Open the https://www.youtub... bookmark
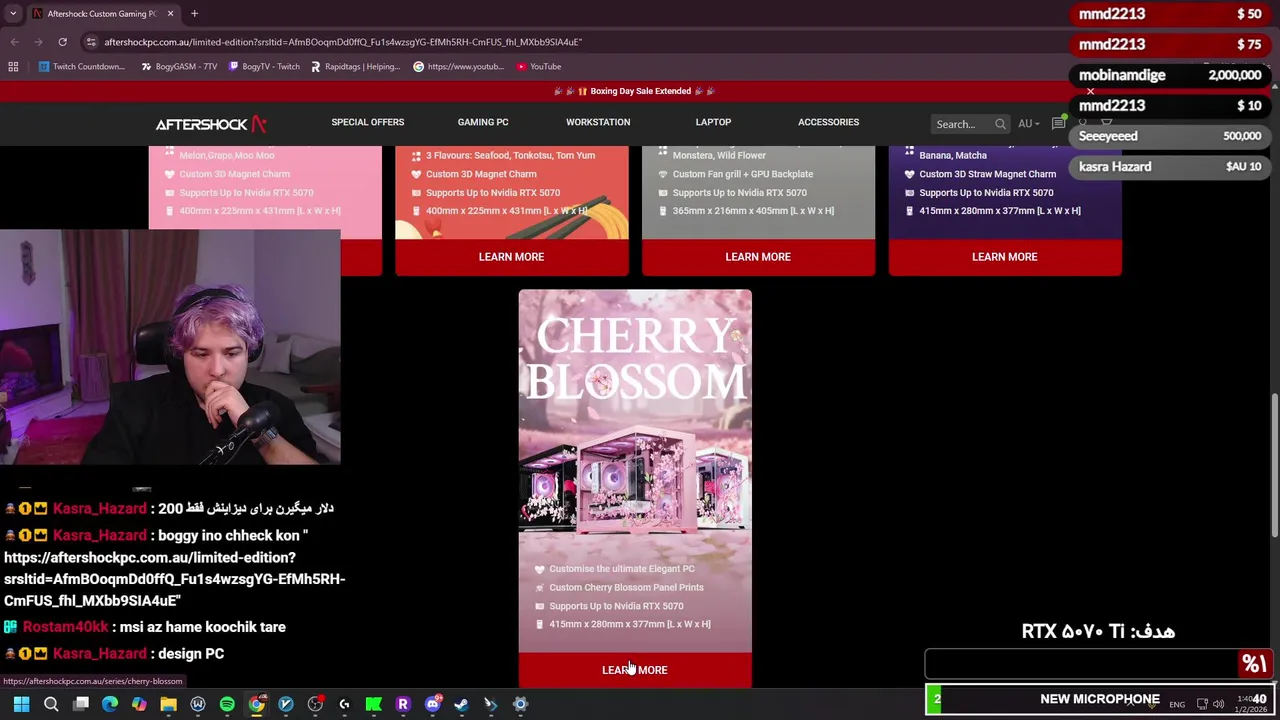 tap(459, 66)
